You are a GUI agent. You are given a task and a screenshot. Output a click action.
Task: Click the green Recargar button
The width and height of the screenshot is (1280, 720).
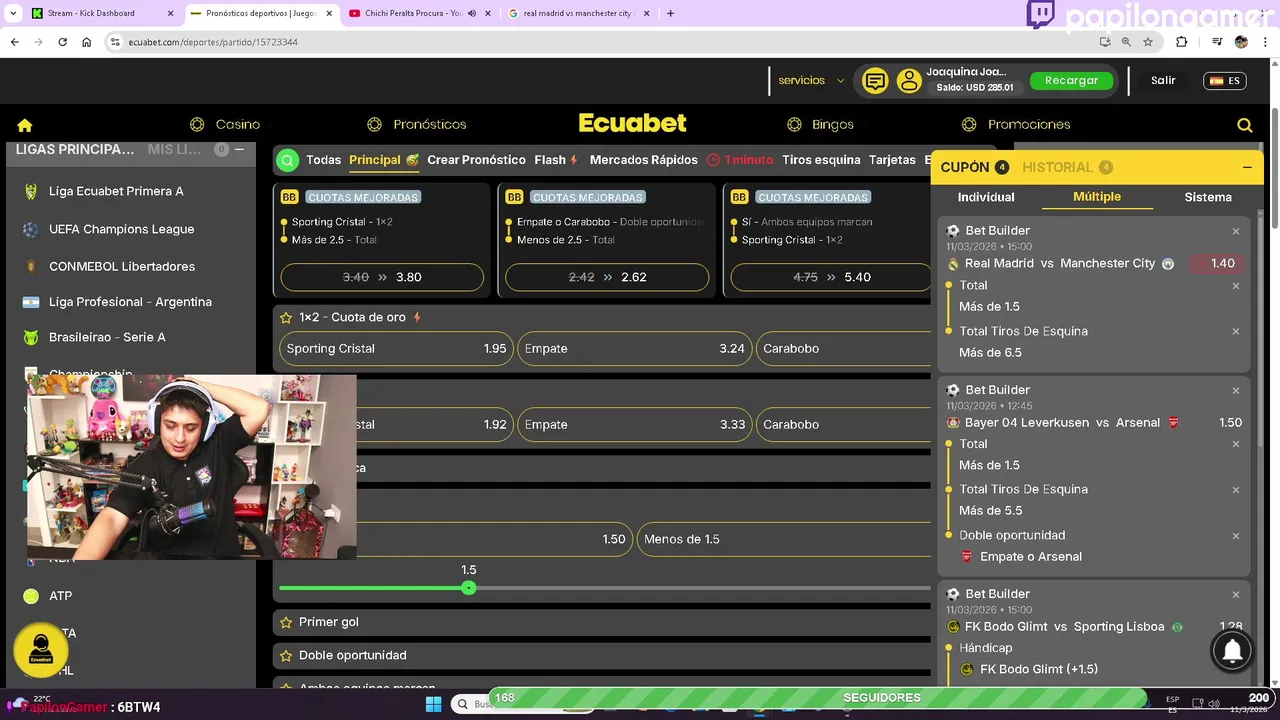coord(1071,81)
